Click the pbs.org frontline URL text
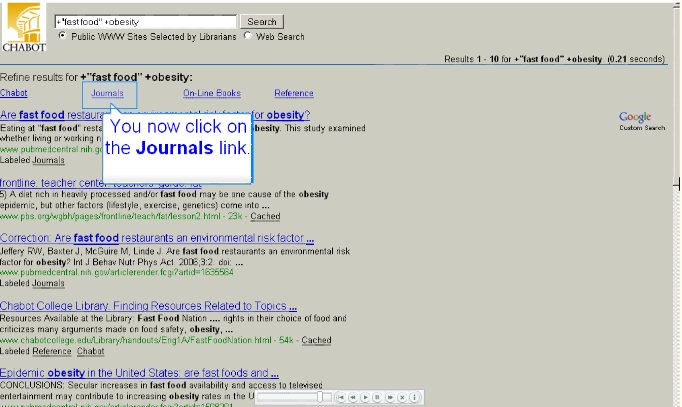Viewport: 682px width, 407px height. pyautogui.click(x=110, y=216)
